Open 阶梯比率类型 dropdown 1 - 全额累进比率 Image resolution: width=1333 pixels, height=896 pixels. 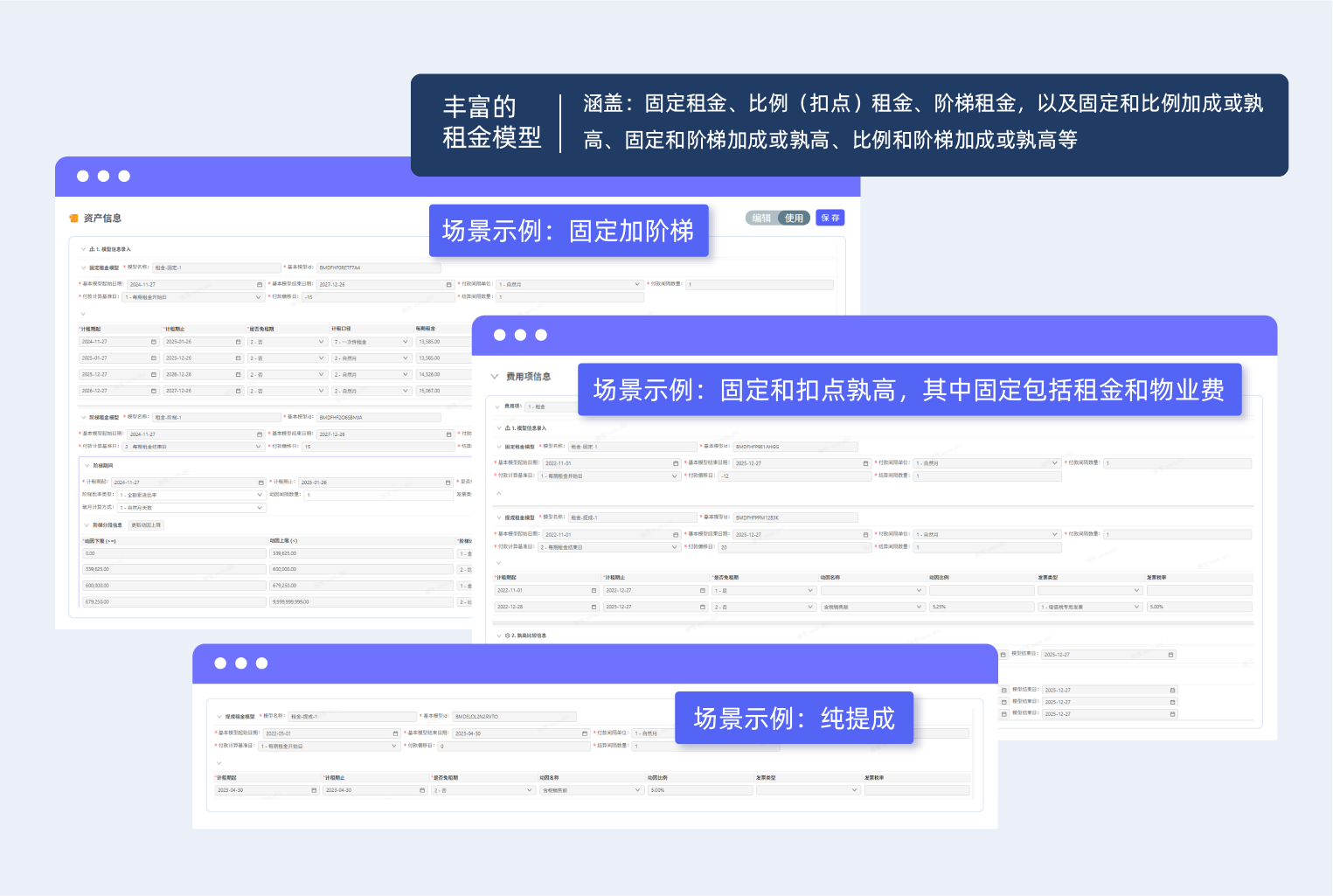(x=191, y=495)
